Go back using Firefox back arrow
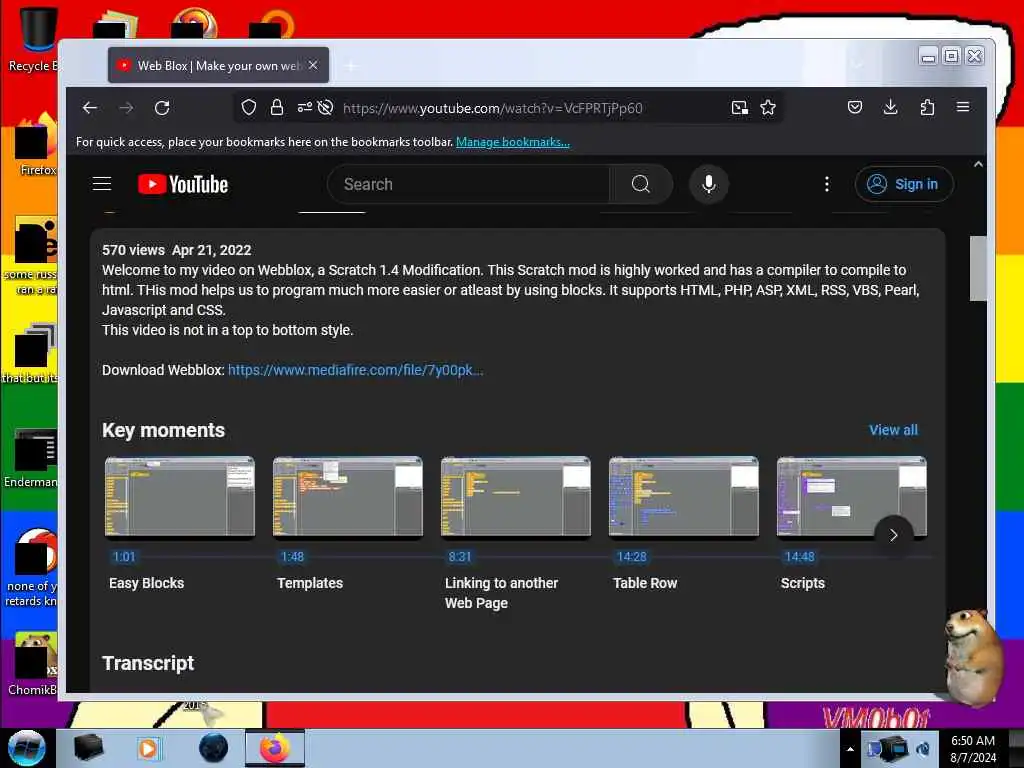Image resolution: width=1024 pixels, height=768 pixels. tap(90, 108)
